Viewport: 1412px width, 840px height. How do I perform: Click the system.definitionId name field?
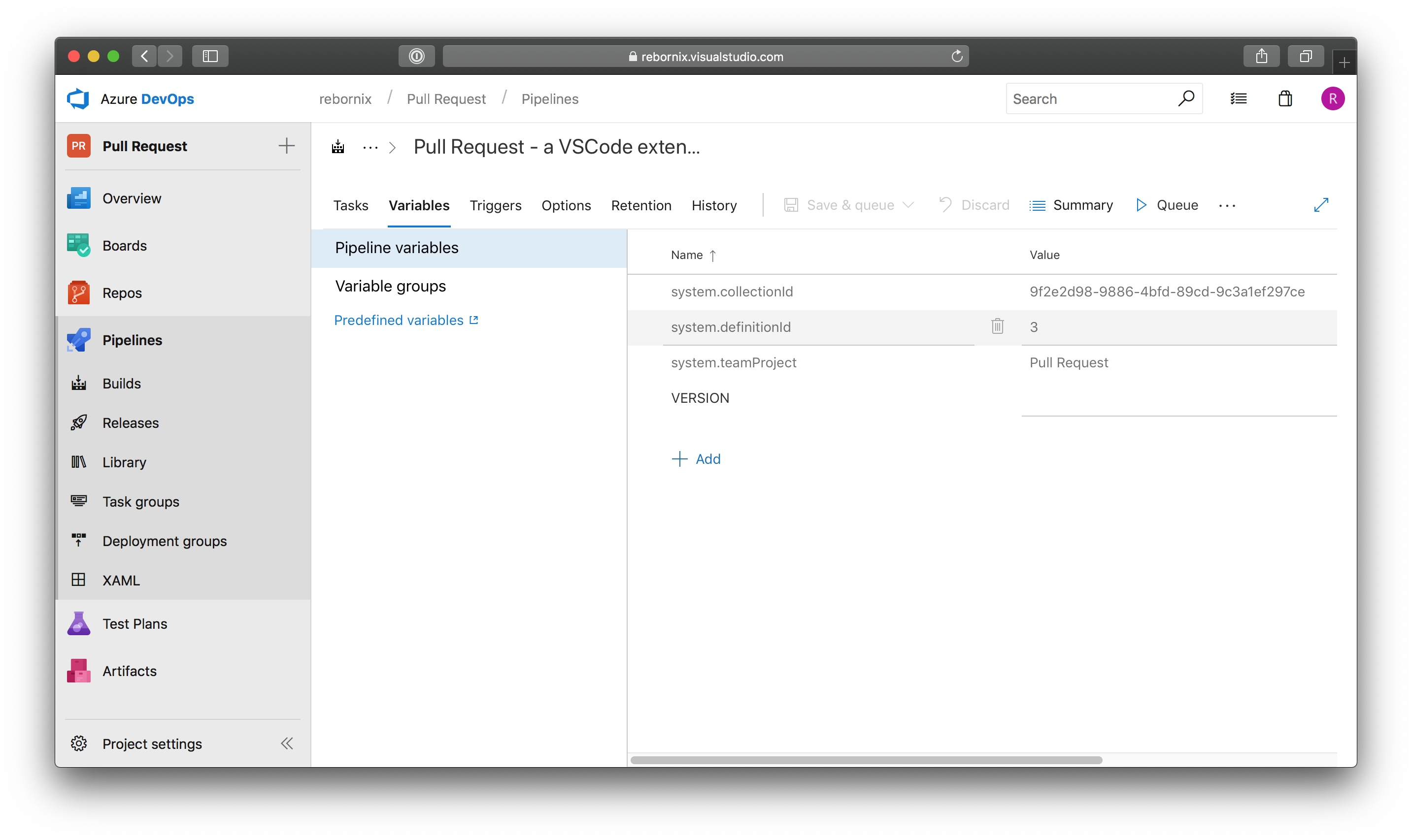coord(818,327)
